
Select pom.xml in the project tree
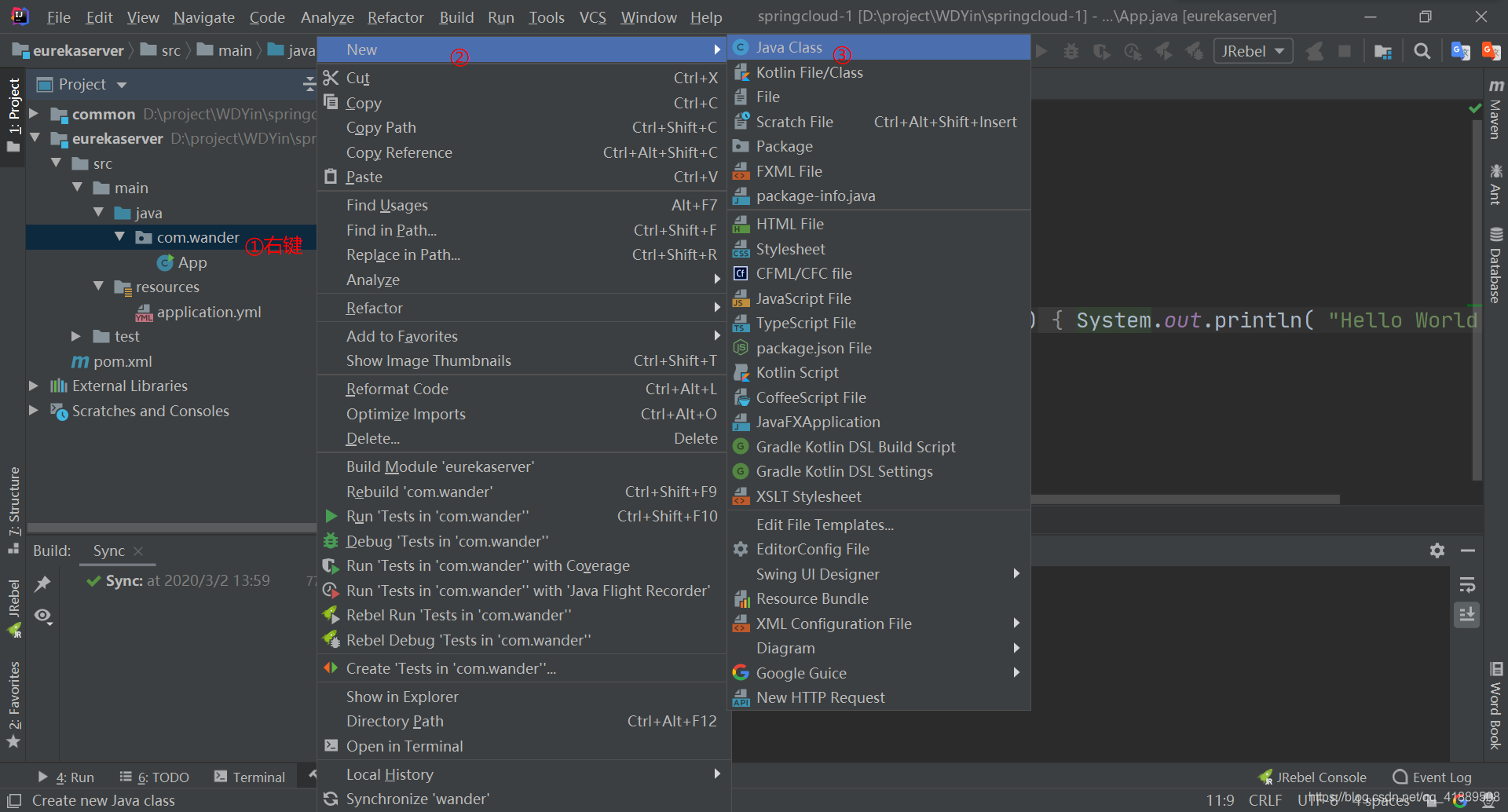(x=112, y=361)
